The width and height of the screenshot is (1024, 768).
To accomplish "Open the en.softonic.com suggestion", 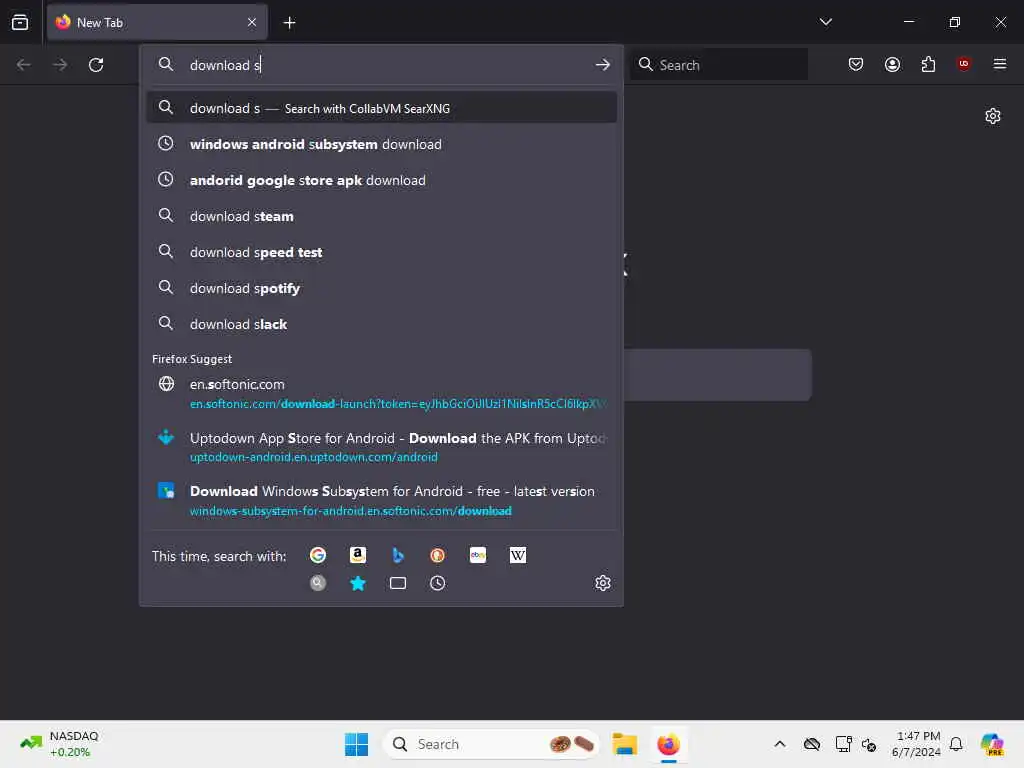I will (x=381, y=393).
